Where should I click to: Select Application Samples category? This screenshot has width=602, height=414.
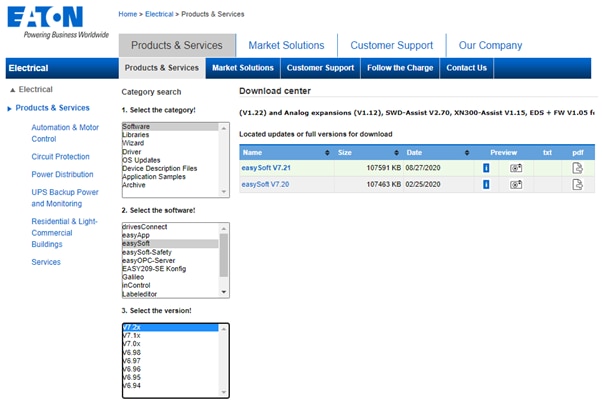click(170, 177)
